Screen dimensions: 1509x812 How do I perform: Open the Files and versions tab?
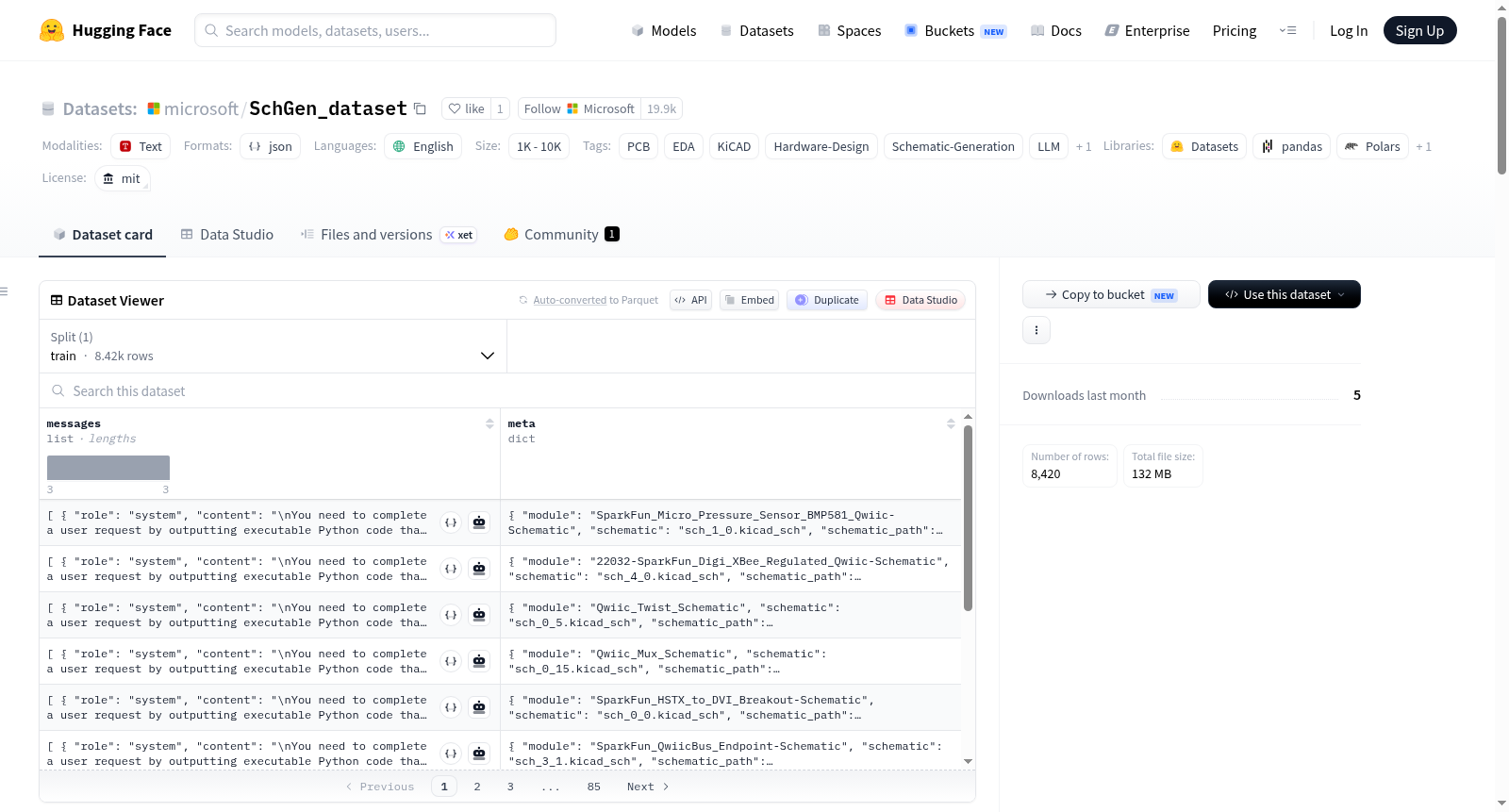389,234
